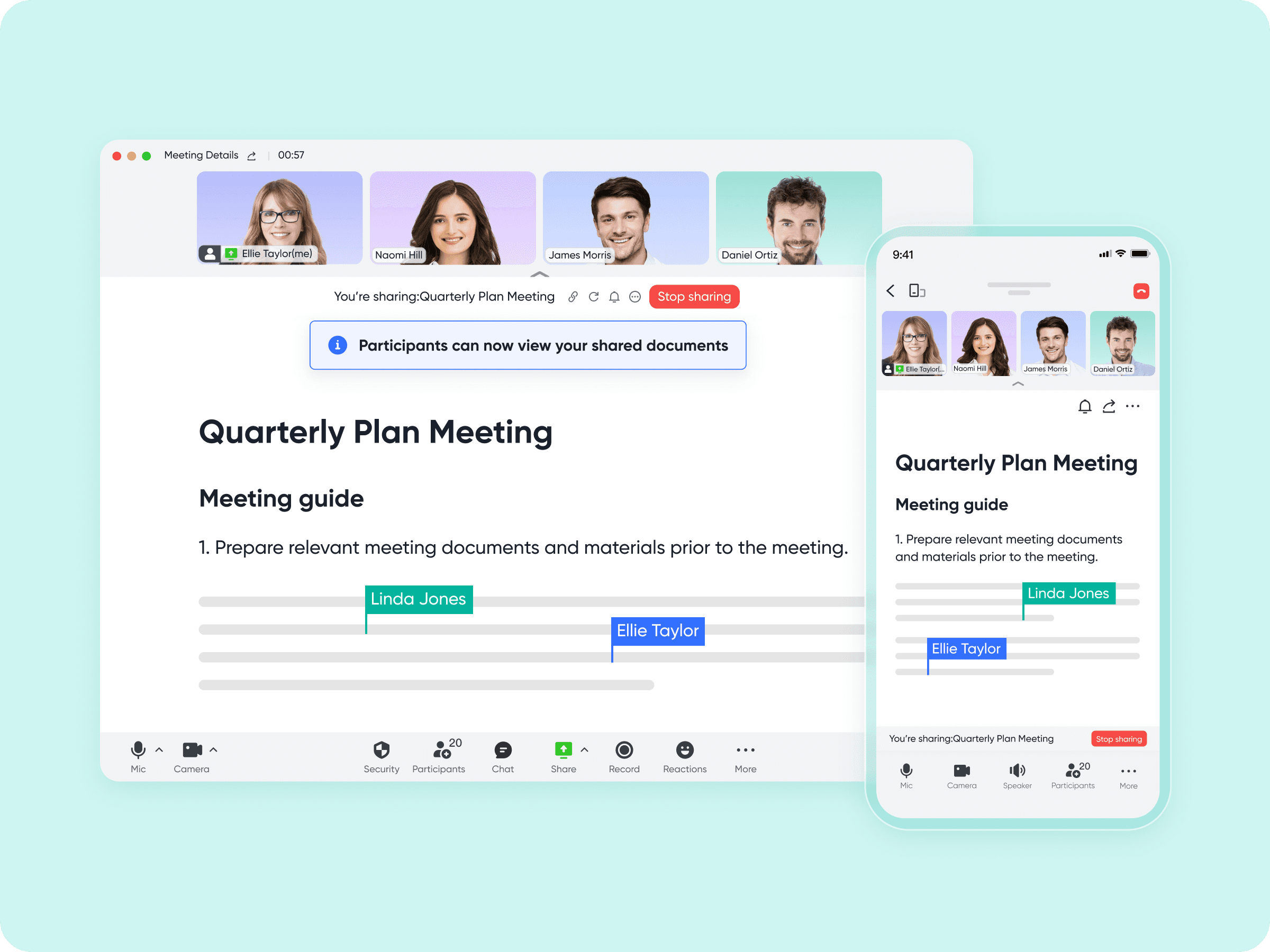Stop sharing the Quarterly Plan Meeting
Screen dimensions: 1270x952
695,296
